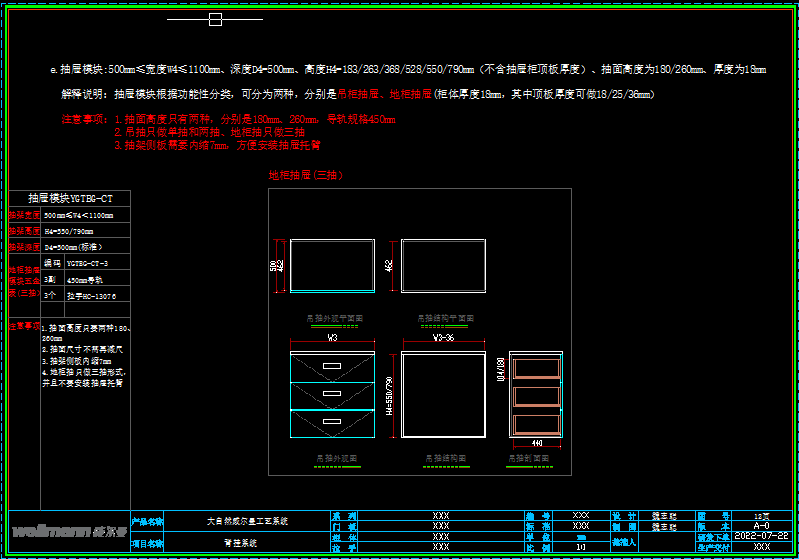Image resolution: width=799 pixels, height=559 pixels.
Task: Select the red '注意事项' notes heading
Action: (x=84, y=119)
